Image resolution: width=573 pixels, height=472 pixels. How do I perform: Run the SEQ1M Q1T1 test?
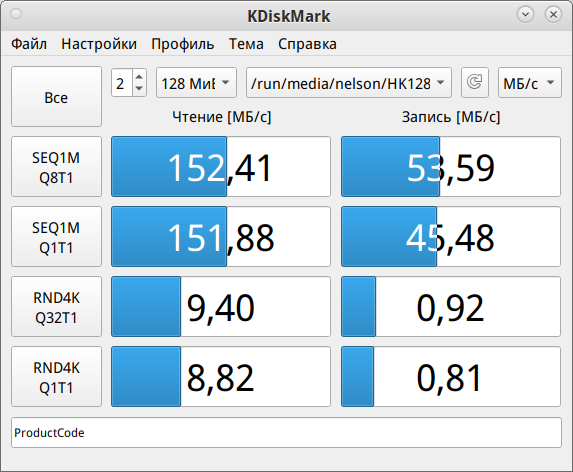56,237
